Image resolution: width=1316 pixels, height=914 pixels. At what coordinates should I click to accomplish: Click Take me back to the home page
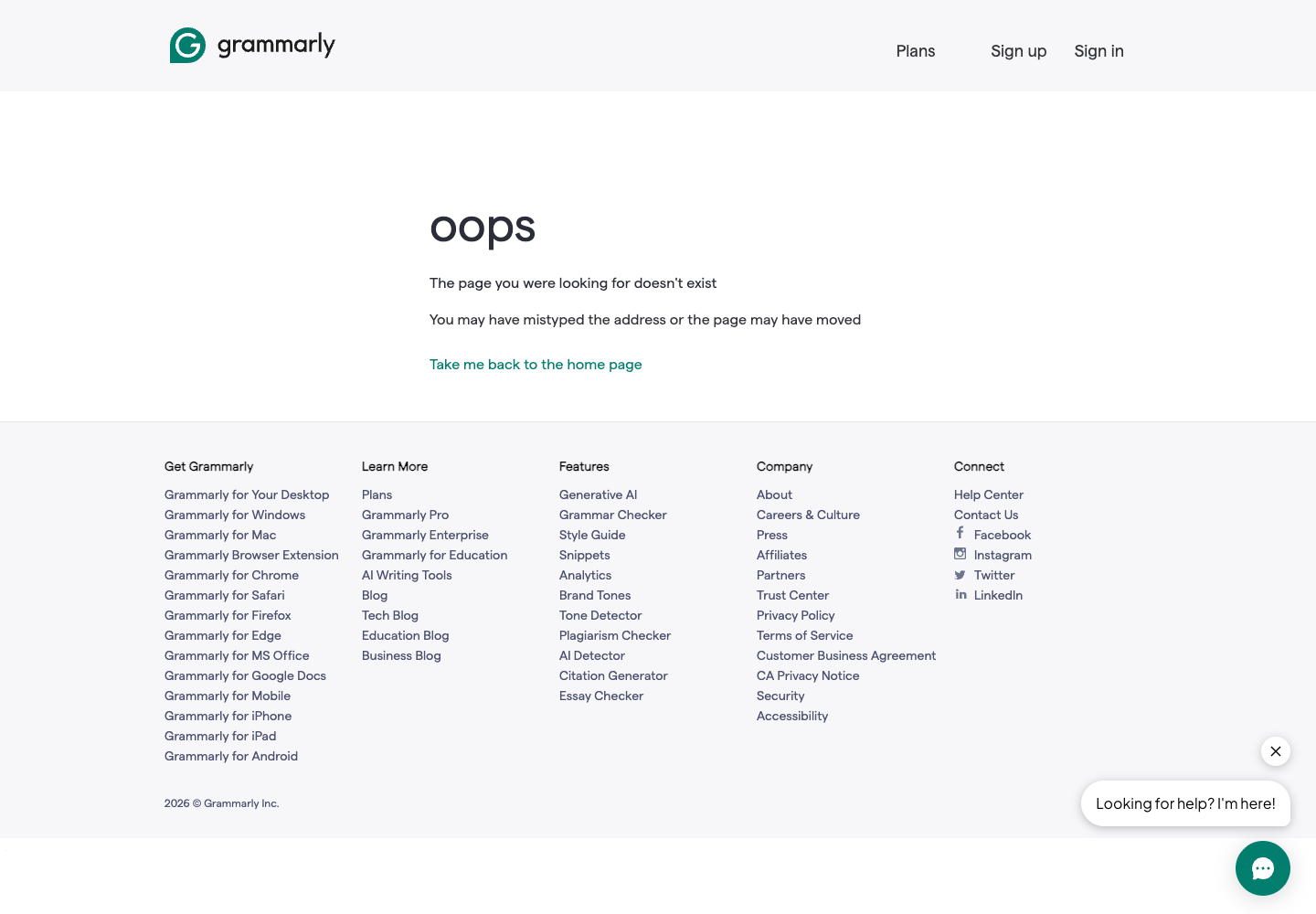point(536,364)
